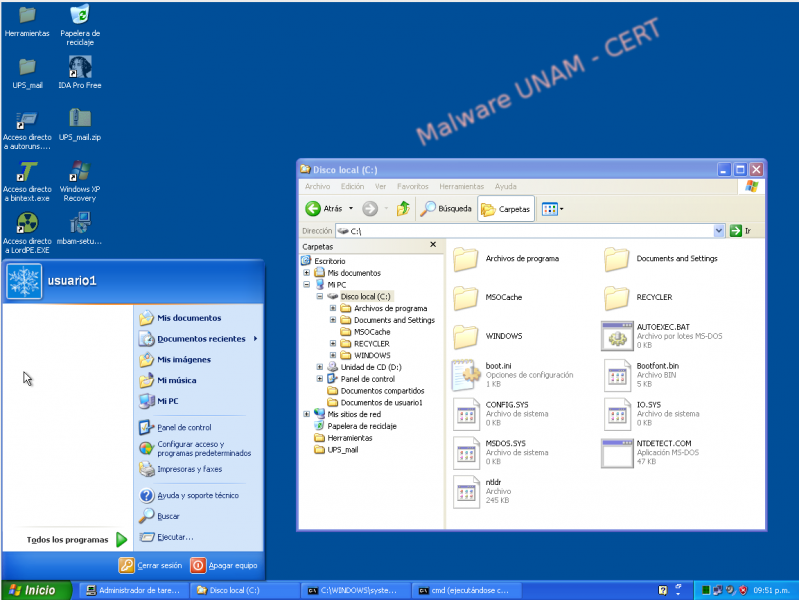
Task: Open the Herramientas desktop folder
Action: pos(27,21)
